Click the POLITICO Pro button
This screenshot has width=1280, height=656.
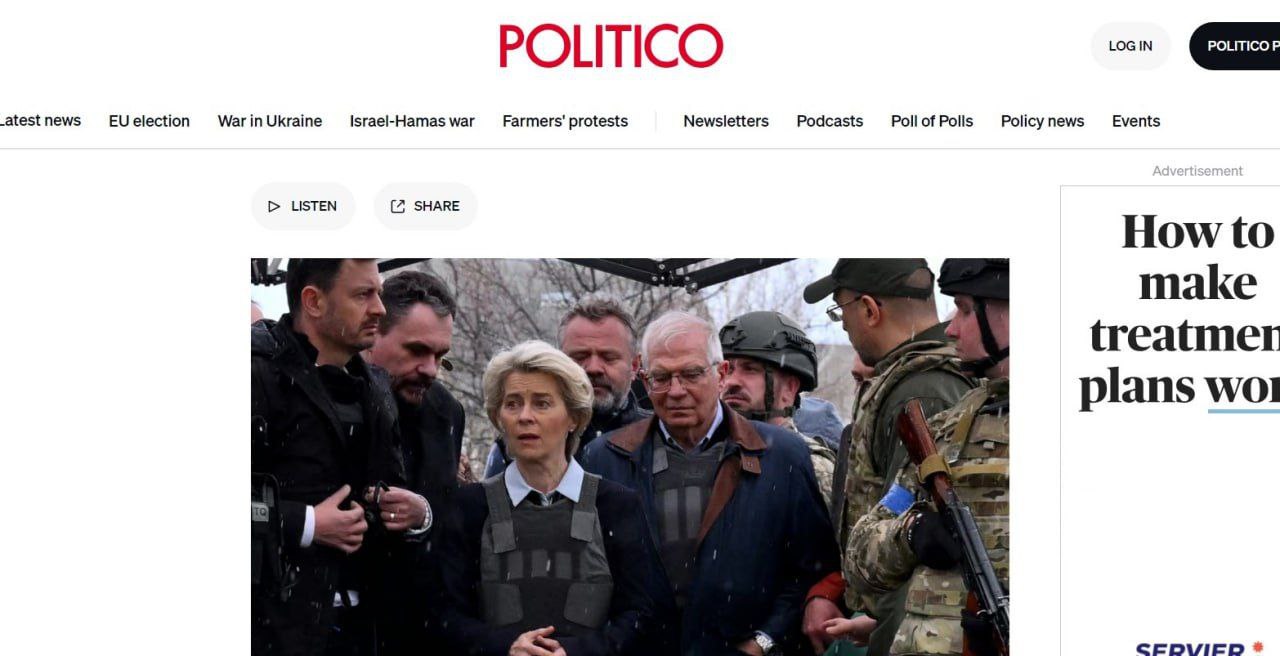click(x=1235, y=46)
